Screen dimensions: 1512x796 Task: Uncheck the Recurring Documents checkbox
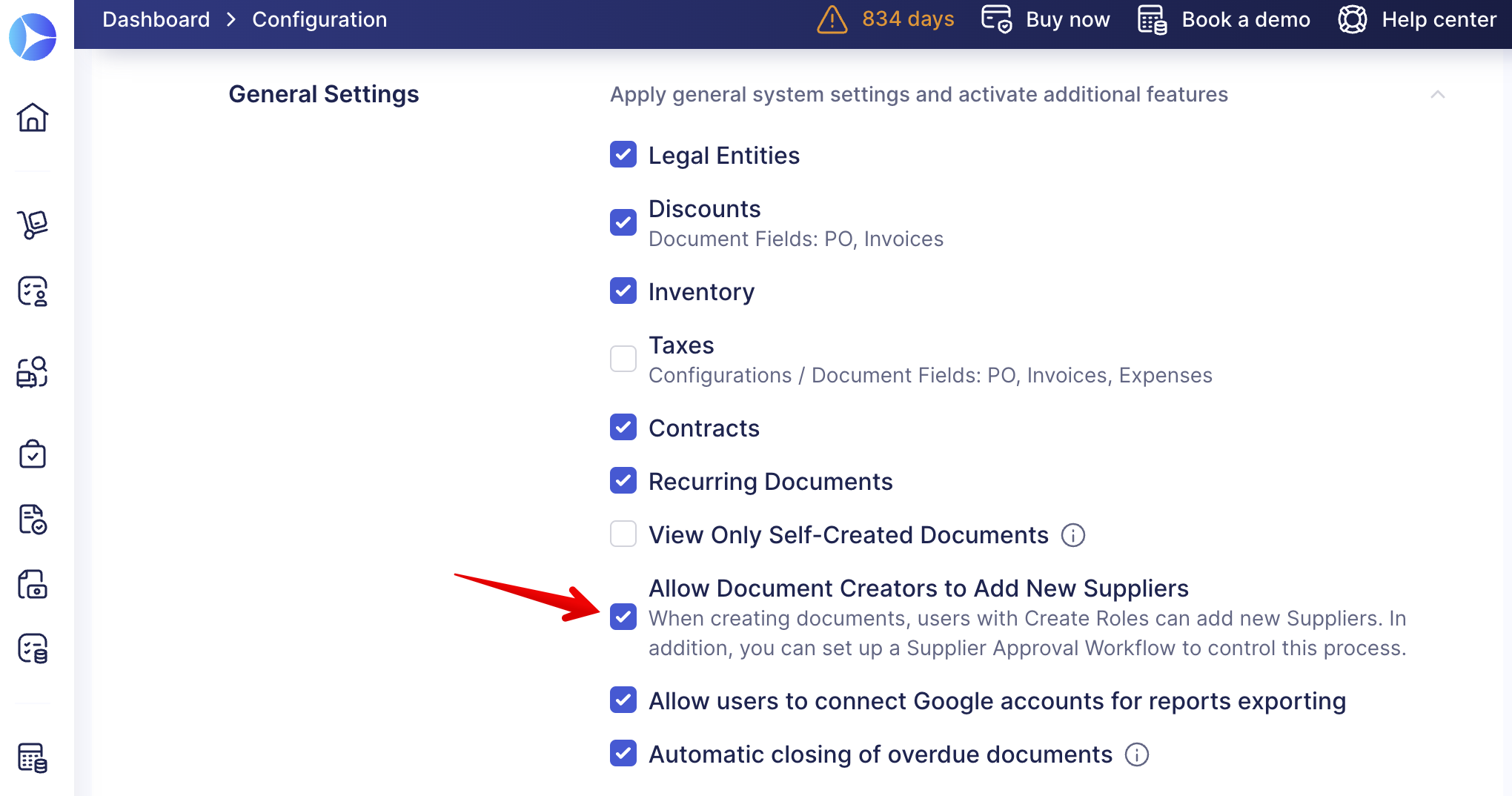[x=623, y=480]
